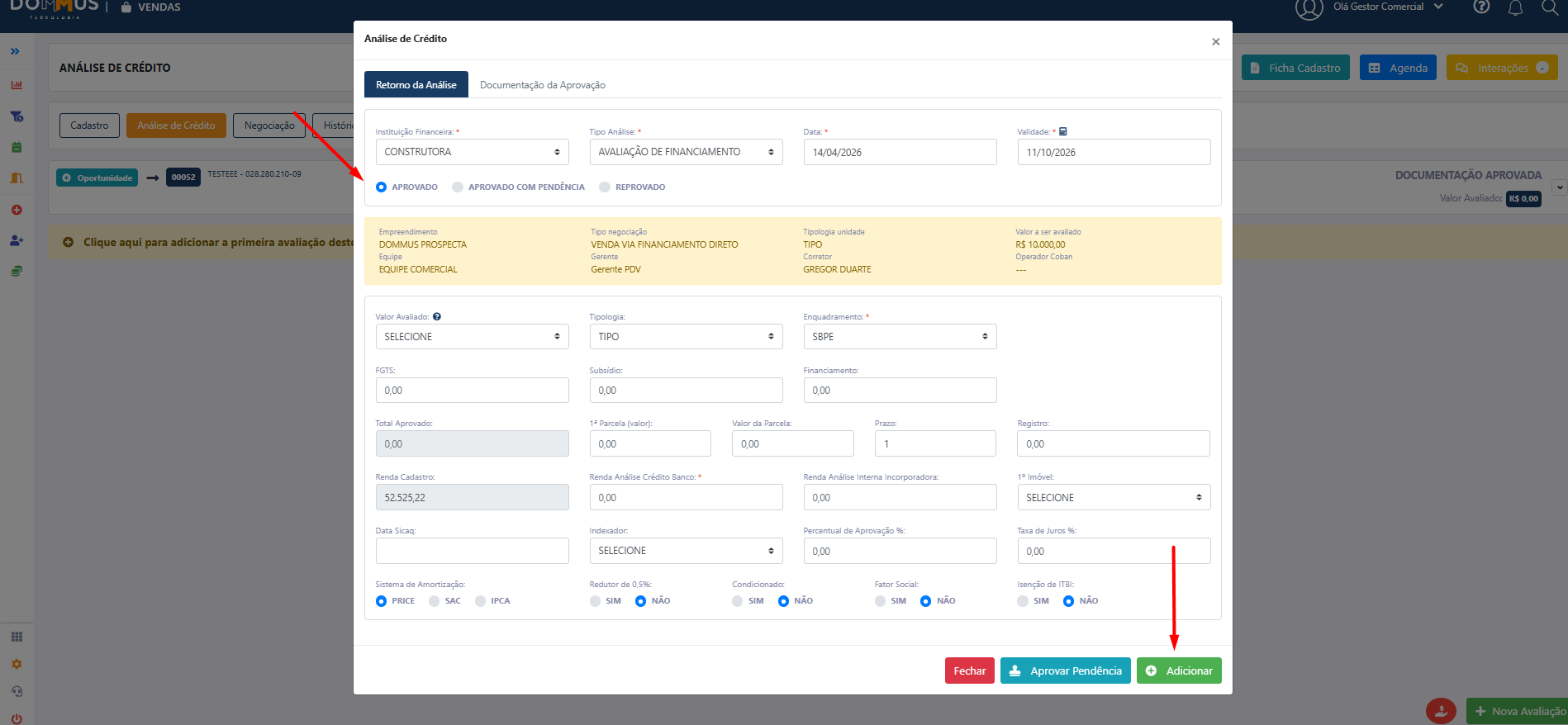Screen dimensions: 1568x725
Task: Click the green Adicionar button
Action: click(1178, 671)
